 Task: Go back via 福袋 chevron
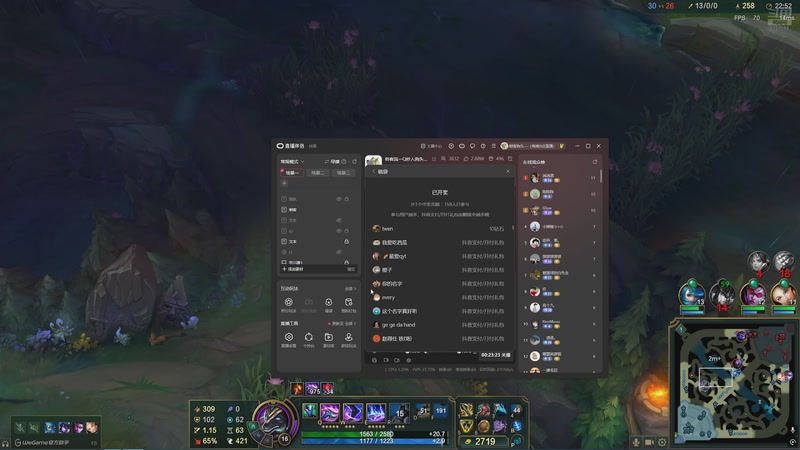pos(374,172)
